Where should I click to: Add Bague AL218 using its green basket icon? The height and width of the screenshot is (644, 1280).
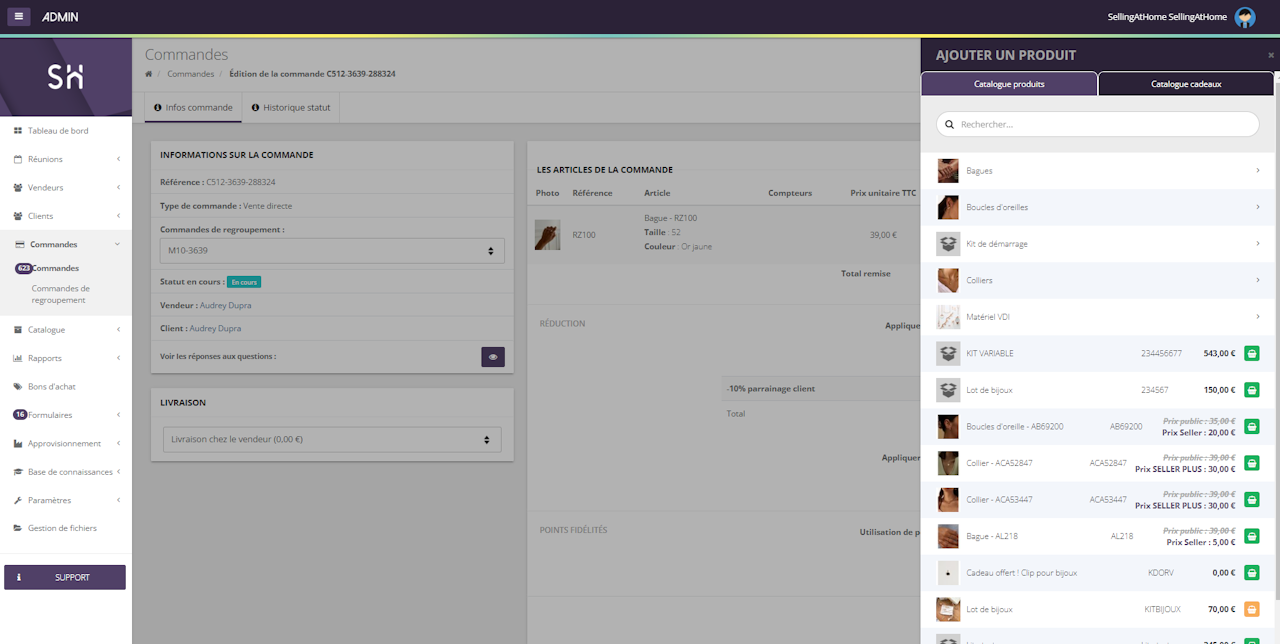pyautogui.click(x=1251, y=536)
